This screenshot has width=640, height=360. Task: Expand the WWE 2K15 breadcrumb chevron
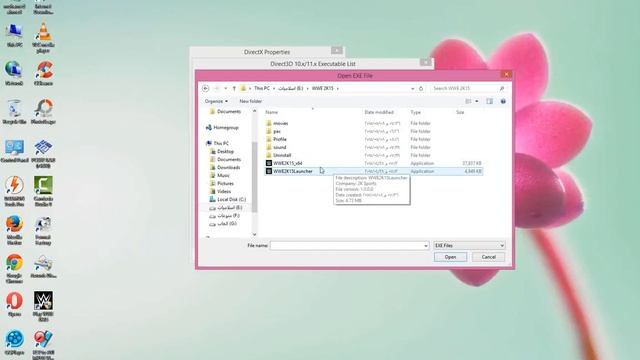click(338, 89)
